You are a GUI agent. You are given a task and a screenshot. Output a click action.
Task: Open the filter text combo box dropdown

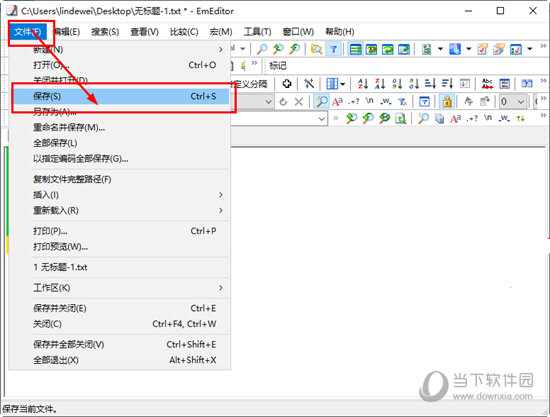269,102
